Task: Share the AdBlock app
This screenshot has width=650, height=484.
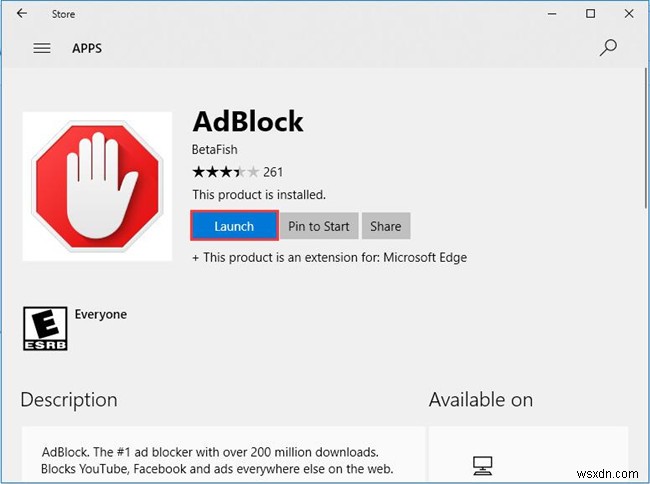Action: click(x=386, y=226)
